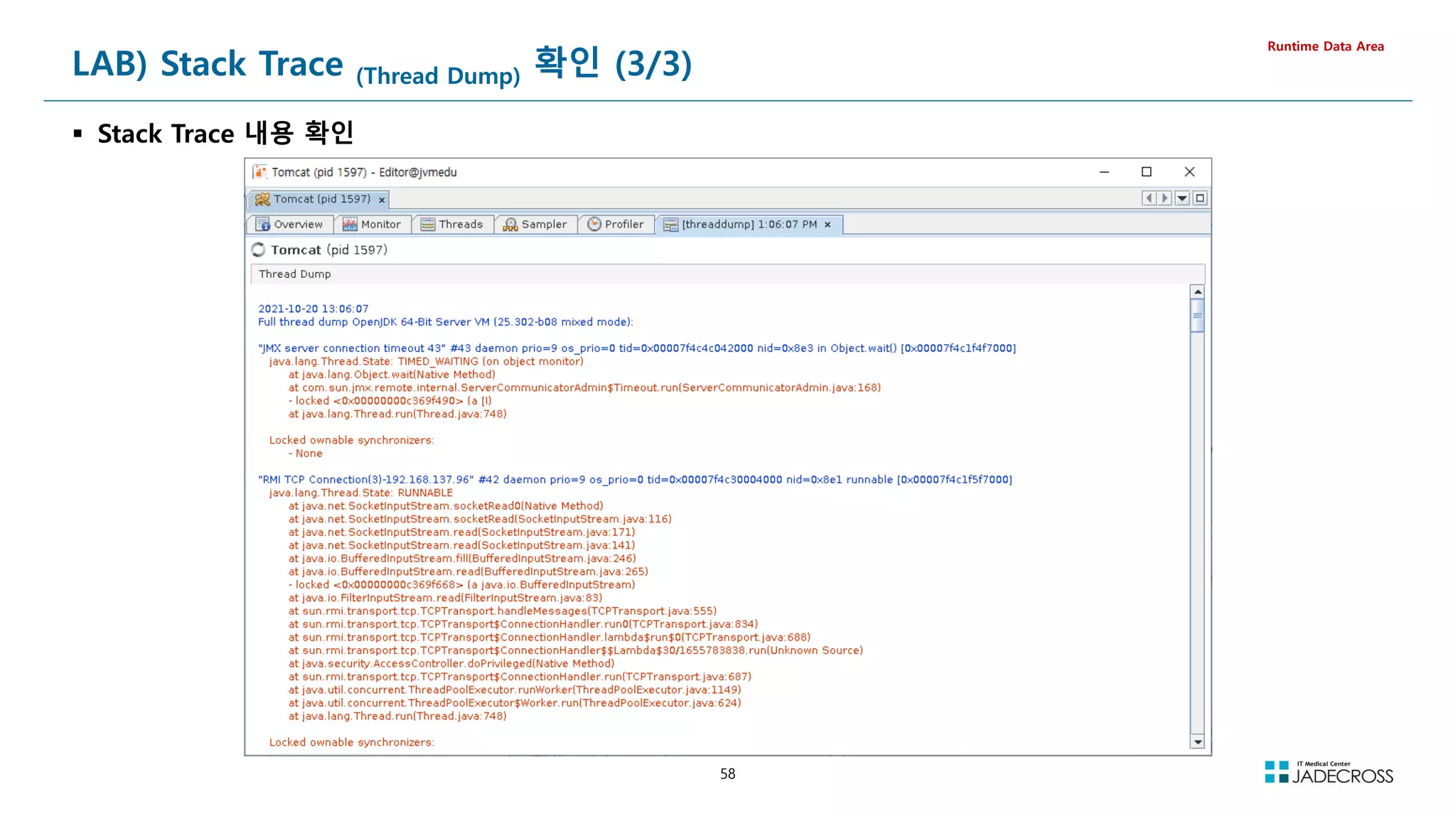Click the Tomcat application icon in the tab

262,200
